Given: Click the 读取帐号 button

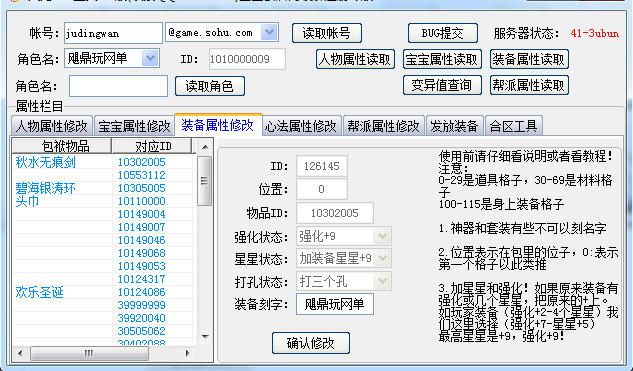Looking at the screenshot, I should [327, 33].
